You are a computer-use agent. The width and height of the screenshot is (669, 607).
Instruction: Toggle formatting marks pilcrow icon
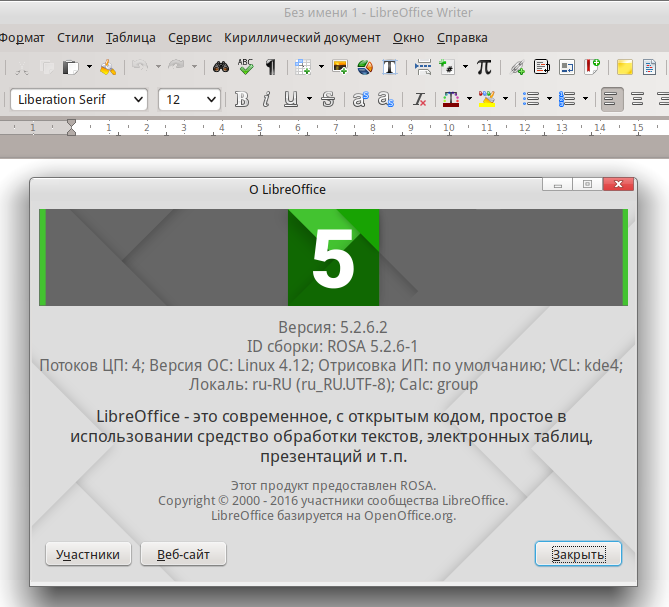pos(271,67)
